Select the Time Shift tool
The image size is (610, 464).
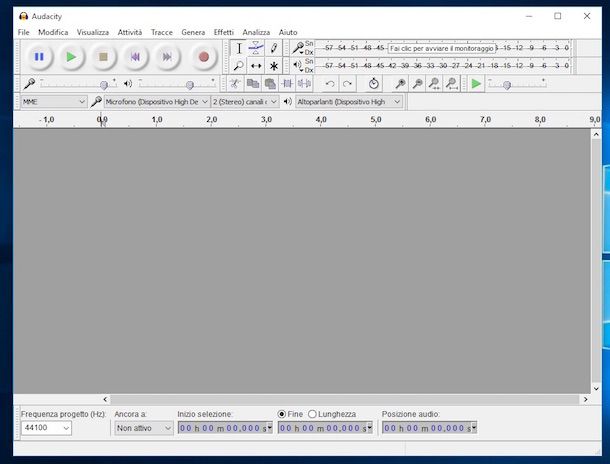tap(256, 66)
